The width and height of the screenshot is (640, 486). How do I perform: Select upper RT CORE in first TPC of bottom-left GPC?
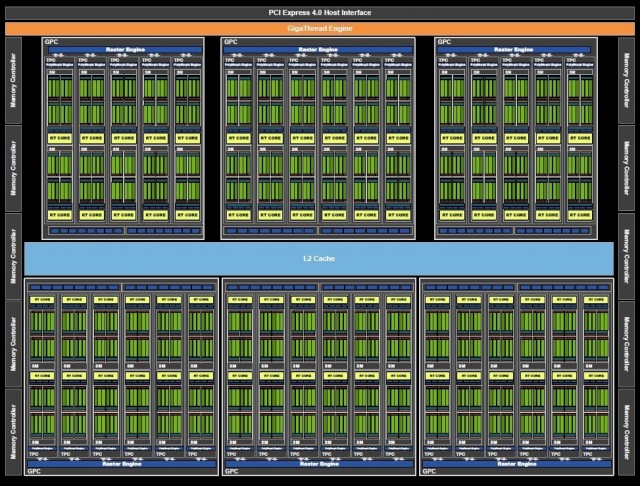[42, 300]
